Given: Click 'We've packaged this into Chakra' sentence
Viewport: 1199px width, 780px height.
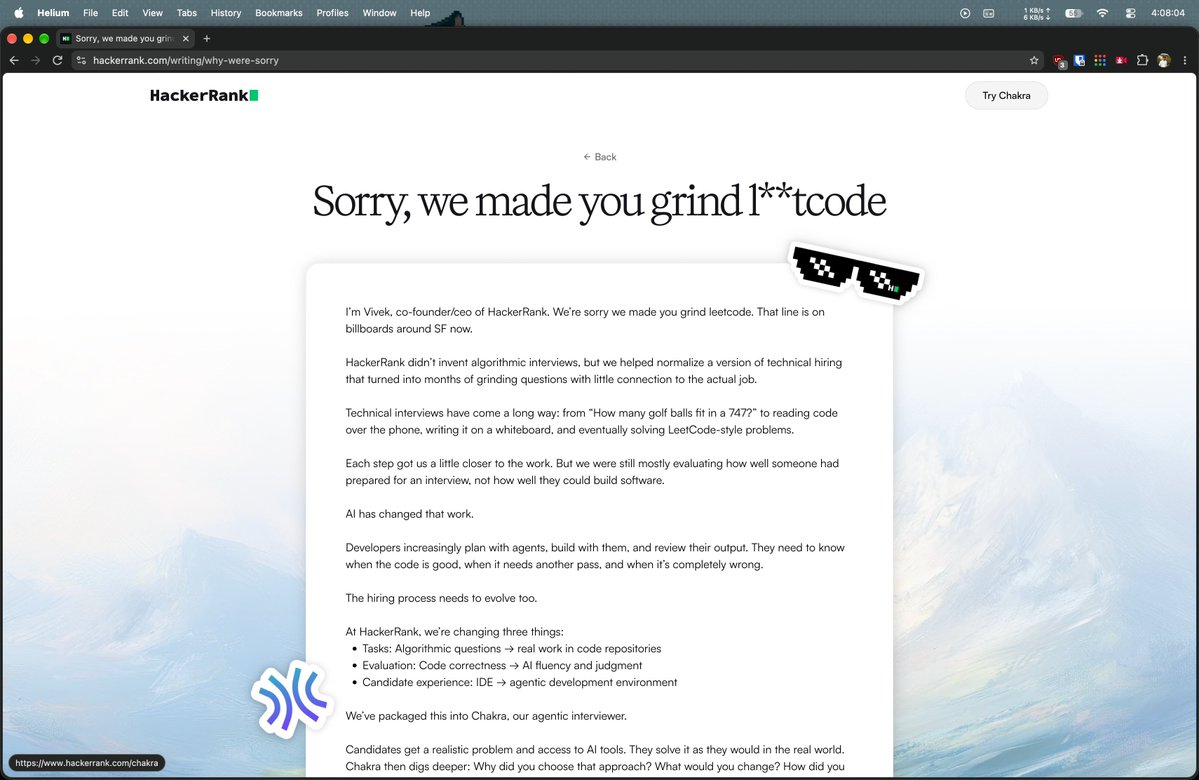Looking at the screenshot, I should (x=486, y=716).
